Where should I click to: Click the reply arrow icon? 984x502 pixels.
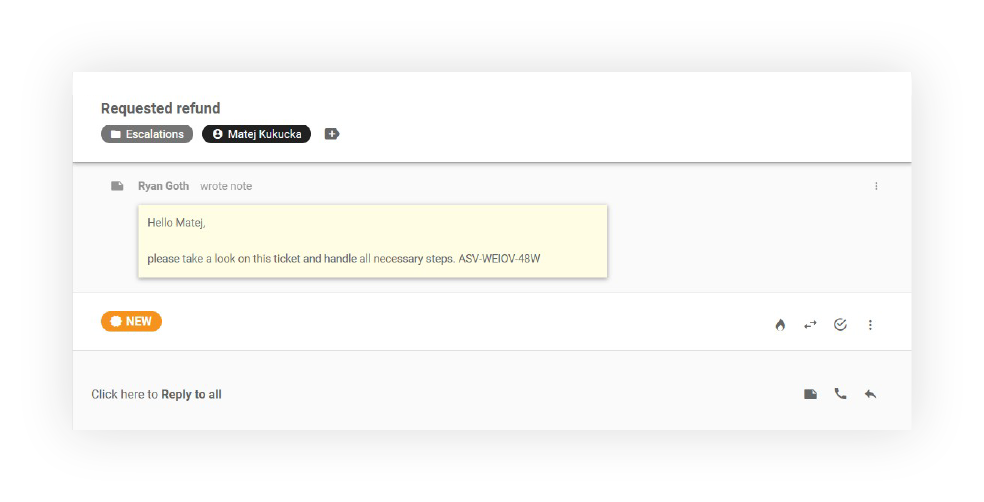click(x=870, y=394)
